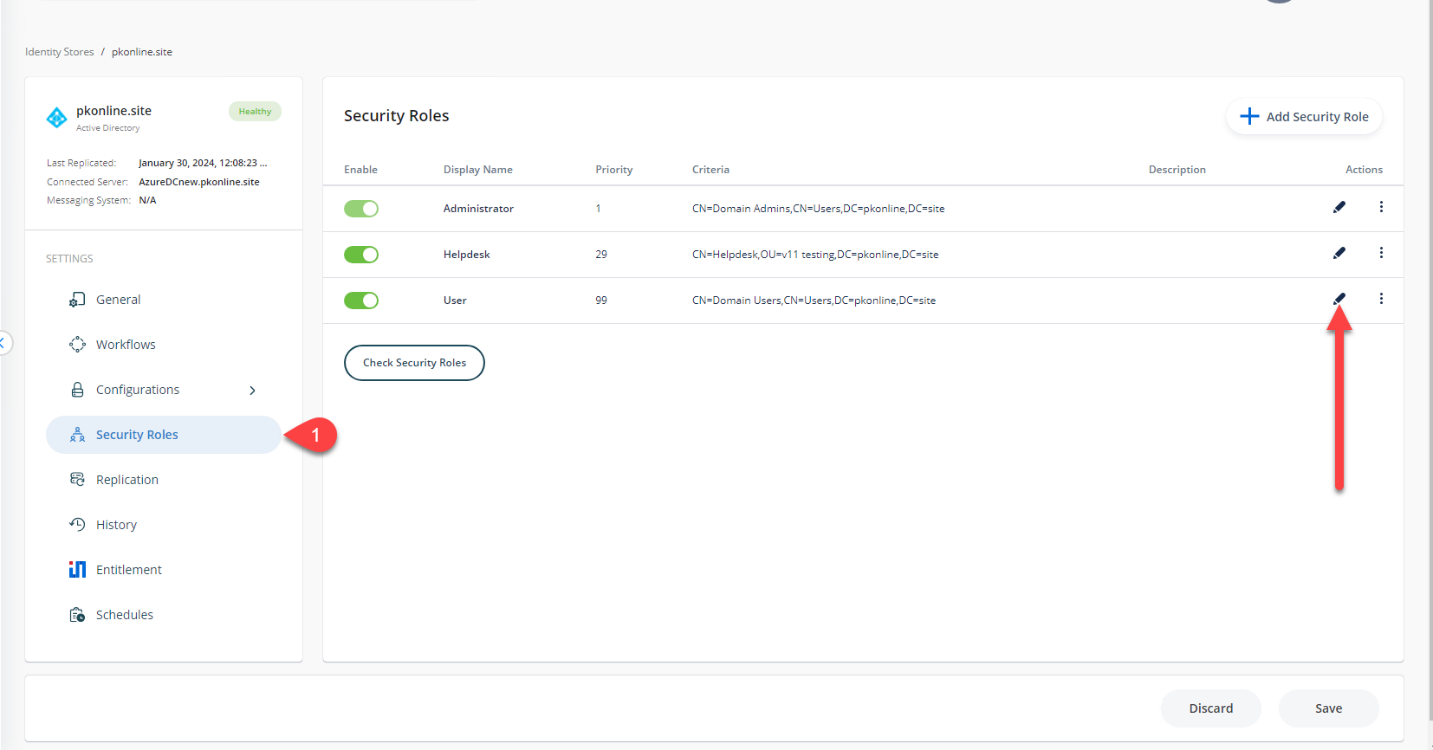The width and height of the screenshot is (1433, 750).
Task: Click the Healthy status badge
Action: click(255, 111)
